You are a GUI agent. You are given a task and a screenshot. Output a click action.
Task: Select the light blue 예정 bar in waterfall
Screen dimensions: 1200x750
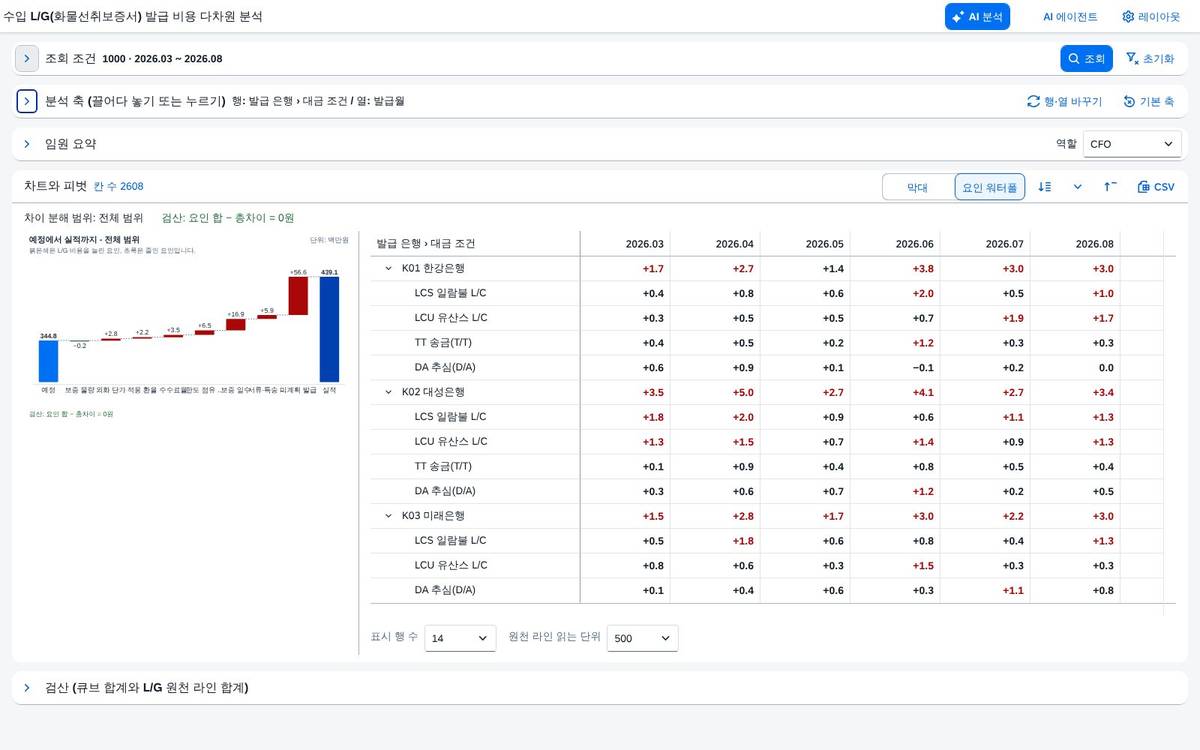click(x=48, y=362)
